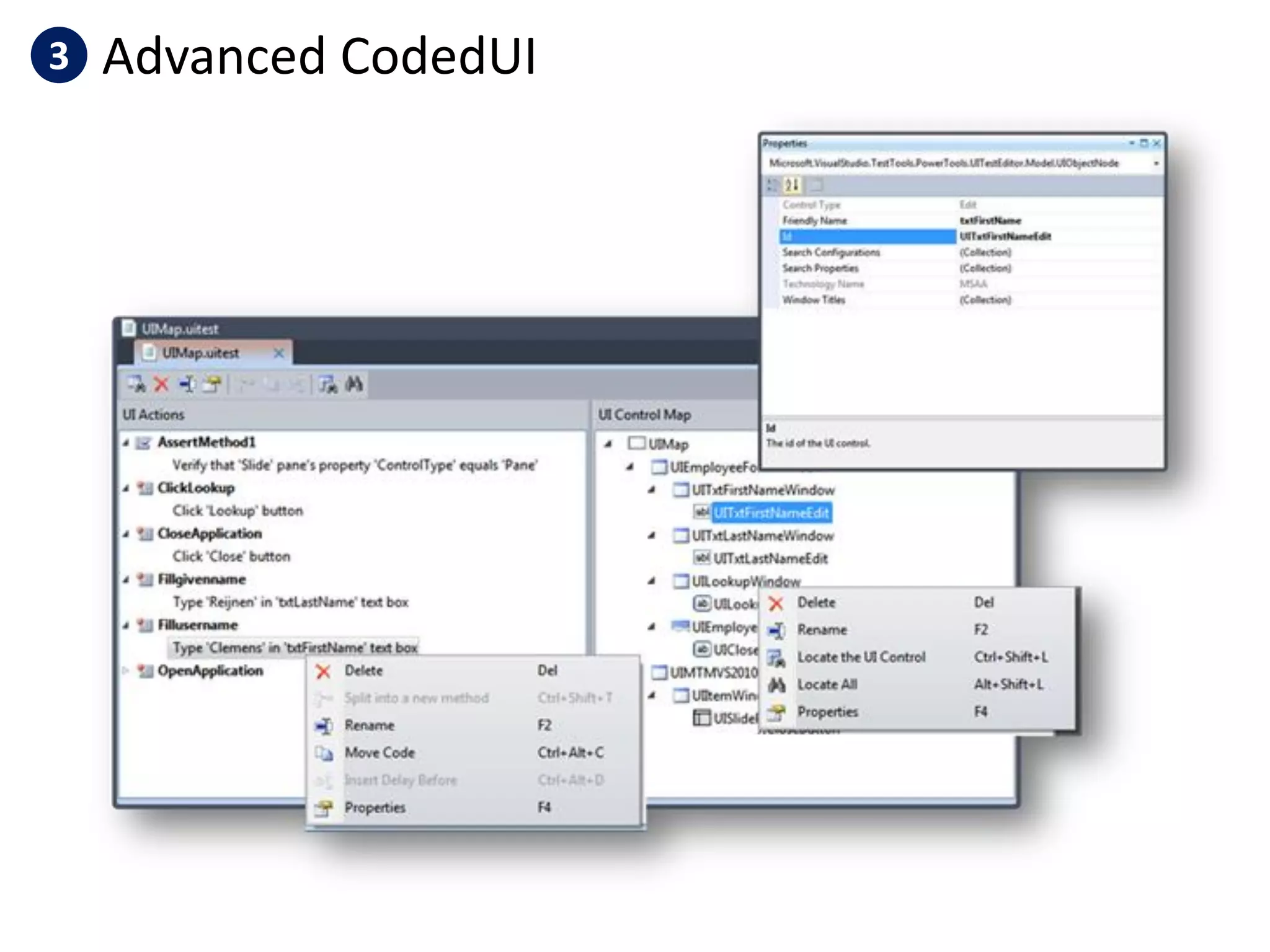Choose Delete in the Locate All context menu
Screen dimensions: 1270x952
pos(918,602)
